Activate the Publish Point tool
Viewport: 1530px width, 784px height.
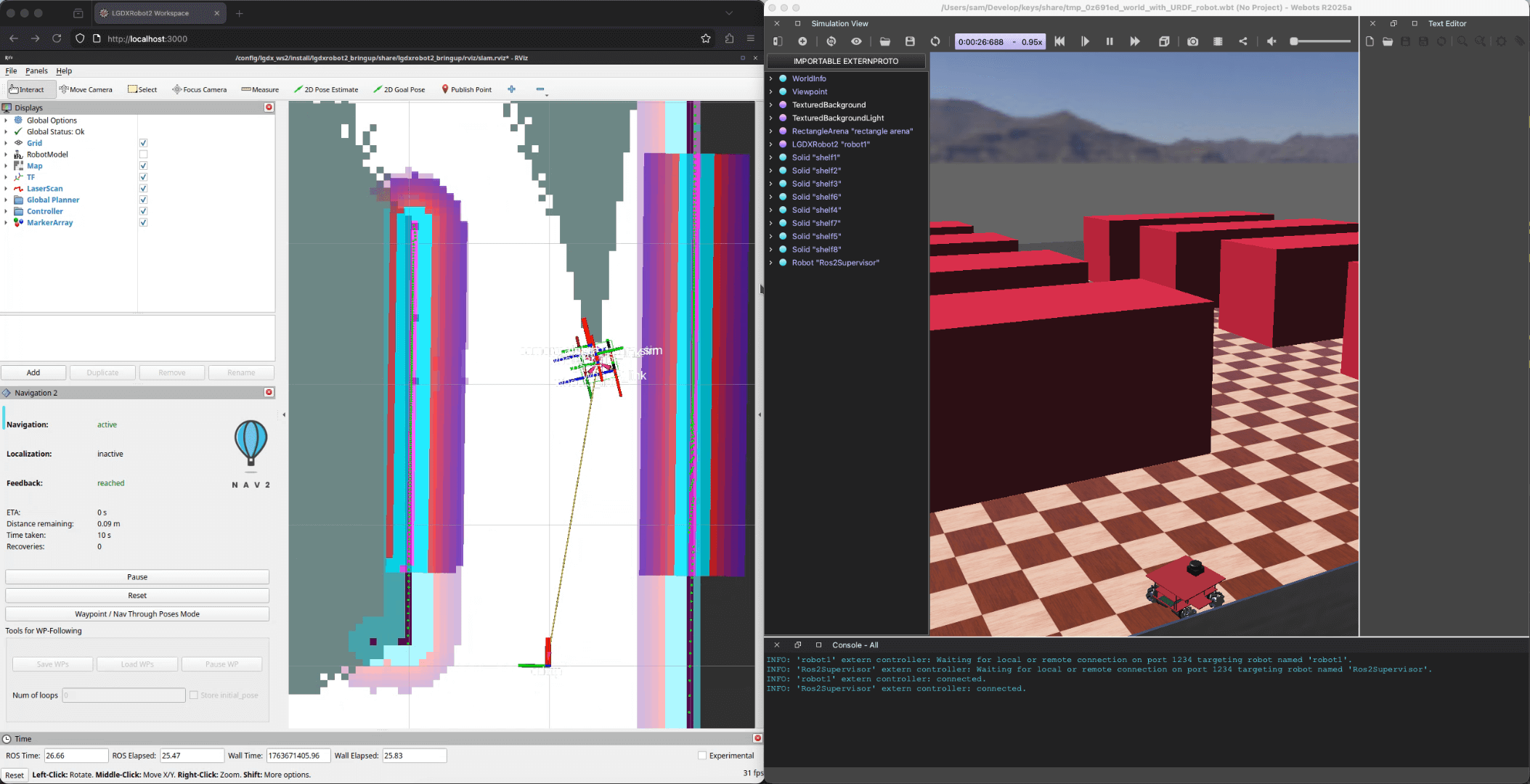coord(467,89)
